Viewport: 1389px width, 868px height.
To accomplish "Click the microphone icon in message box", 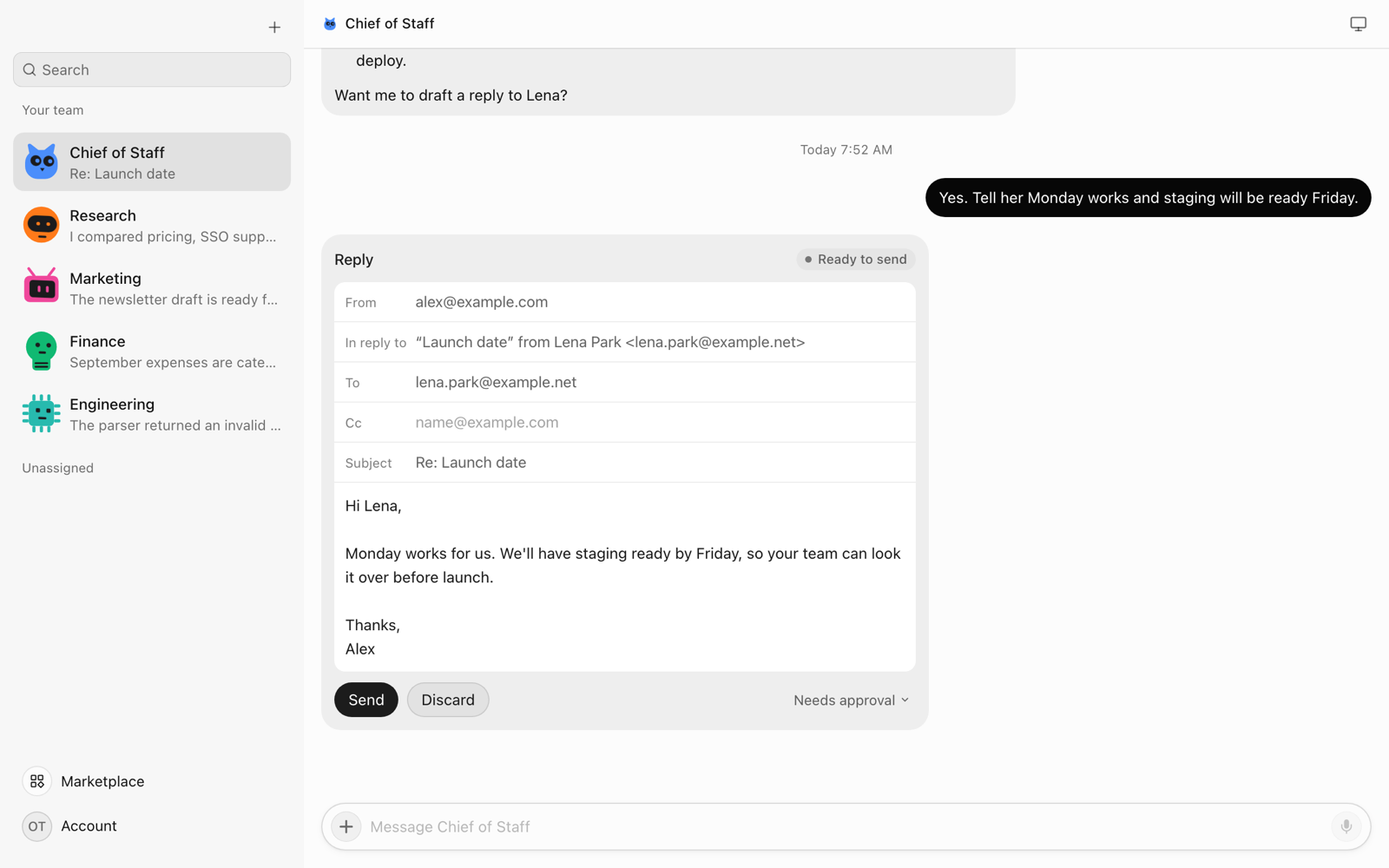I will [1346, 826].
